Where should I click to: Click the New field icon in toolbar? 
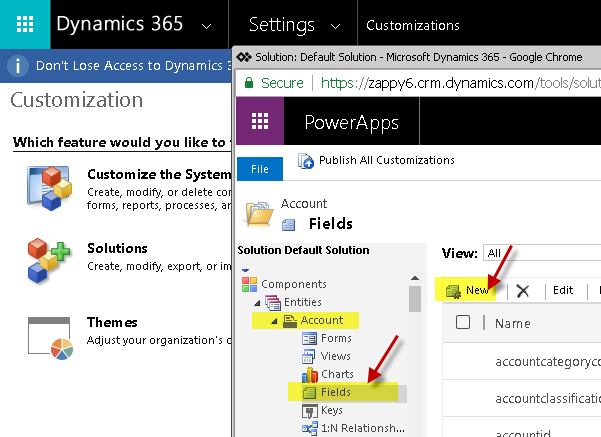pos(453,291)
